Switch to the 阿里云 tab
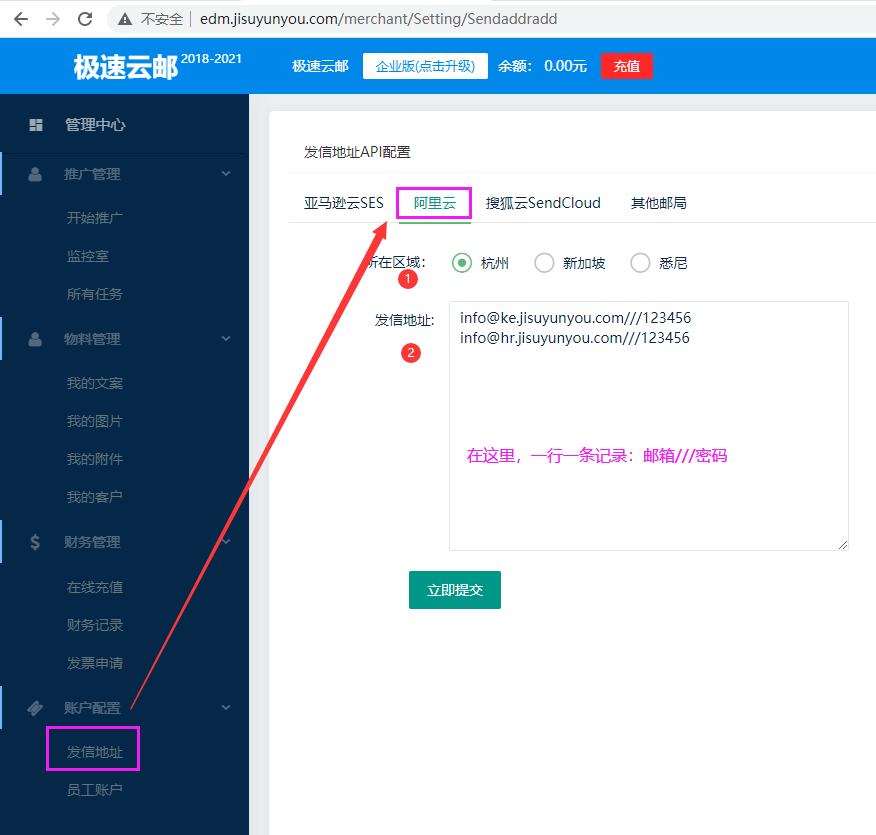This screenshot has width=876, height=835. 435,203
